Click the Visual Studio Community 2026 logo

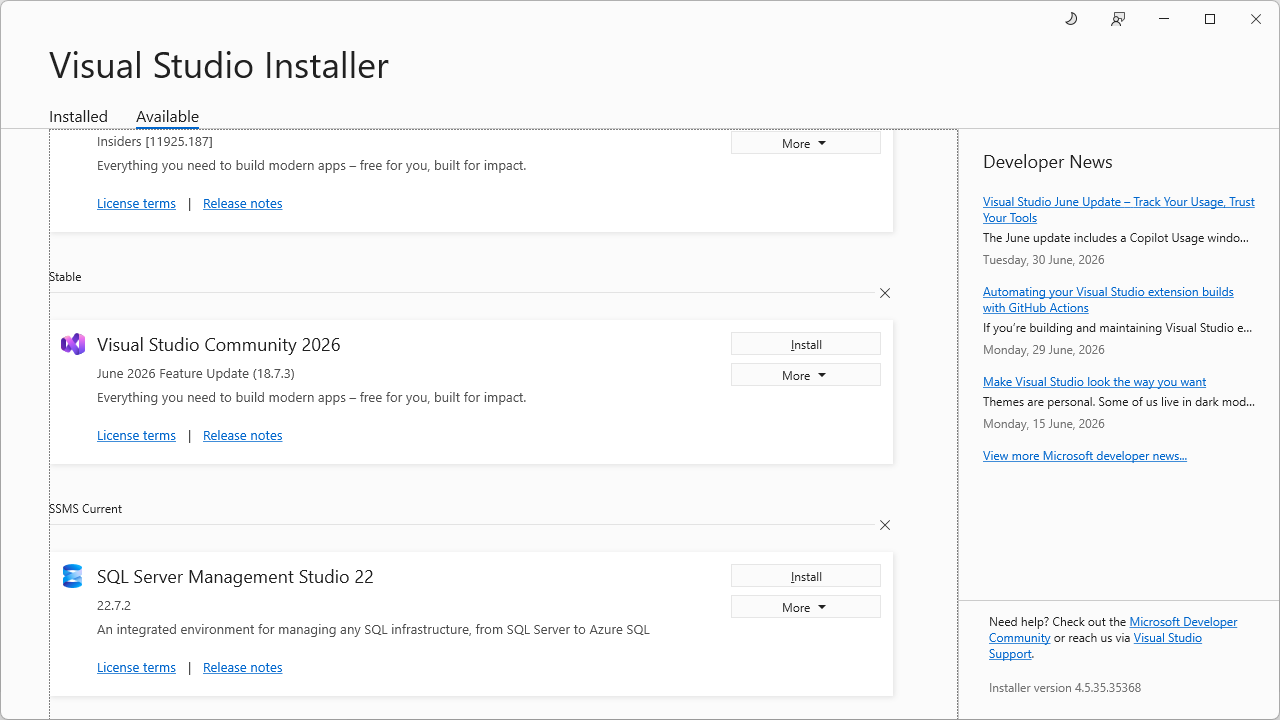[73, 344]
